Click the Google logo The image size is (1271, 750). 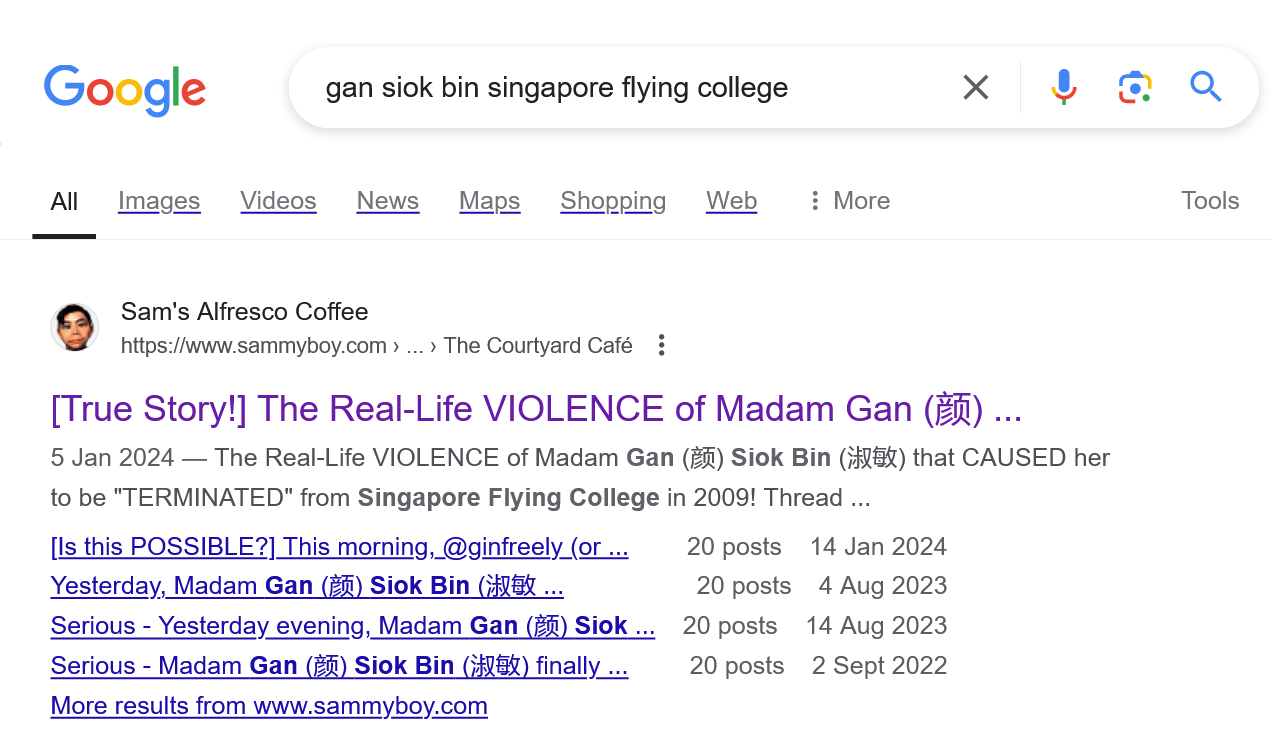pos(125,89)
